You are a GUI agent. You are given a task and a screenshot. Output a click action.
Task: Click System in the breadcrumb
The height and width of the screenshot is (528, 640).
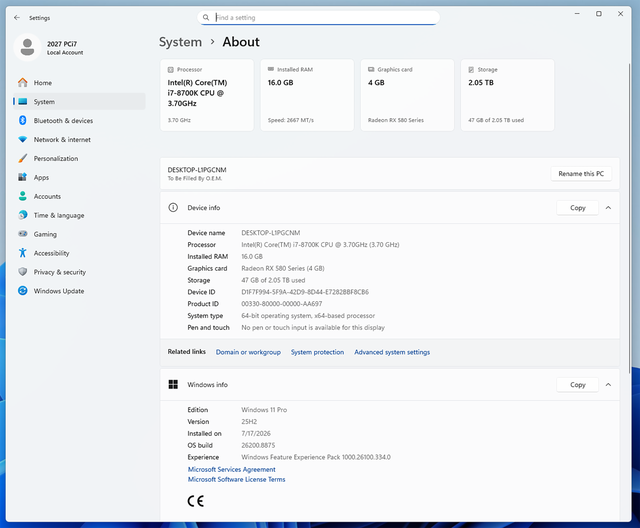click(180, 42)
